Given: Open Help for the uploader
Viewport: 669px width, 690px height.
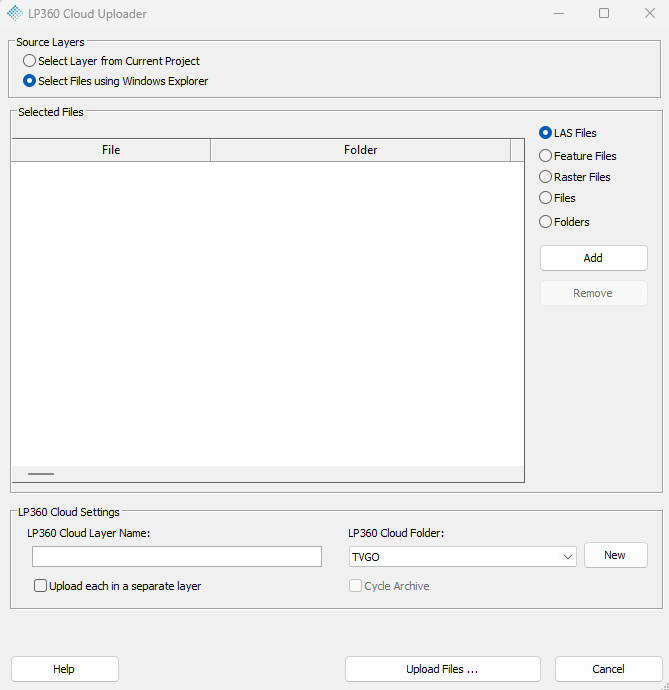Looking at the screenshot, I should [65, 669].
